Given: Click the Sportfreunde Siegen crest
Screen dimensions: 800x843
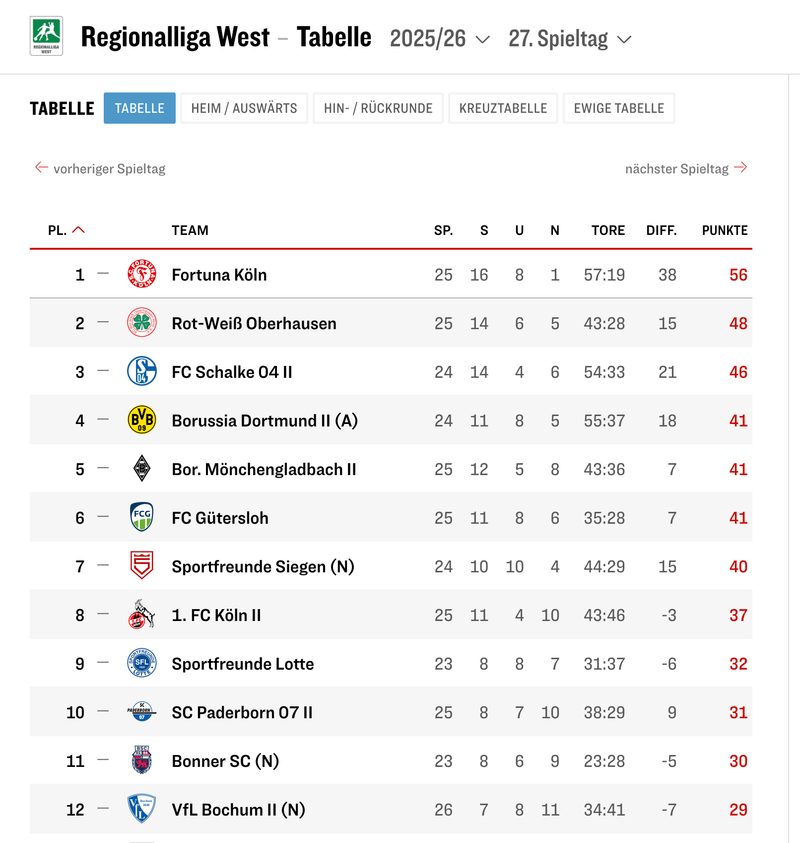Looking at the screenshot, I should pyautogui.click(x=142, y=566).
